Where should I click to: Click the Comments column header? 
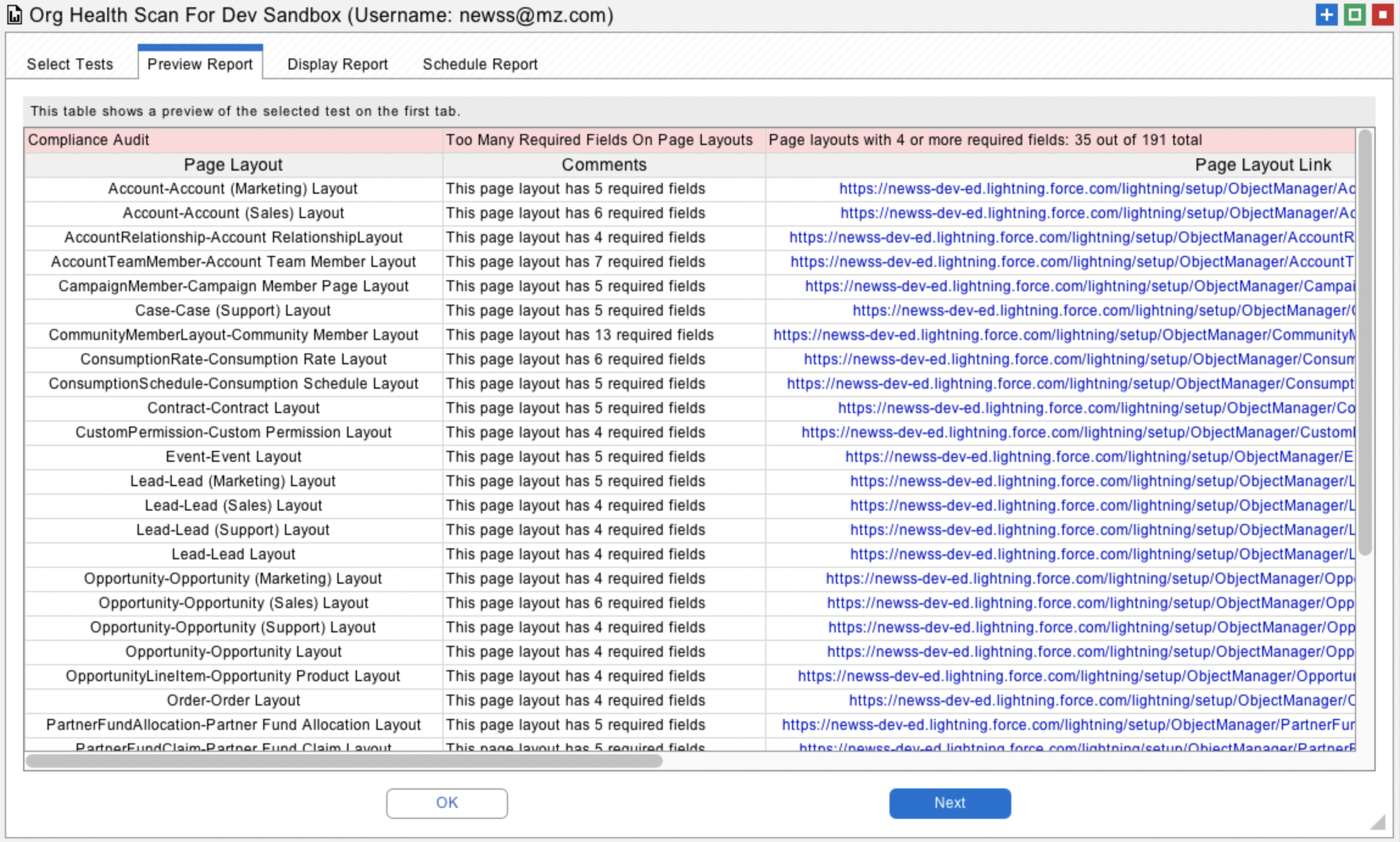point(604,165)
